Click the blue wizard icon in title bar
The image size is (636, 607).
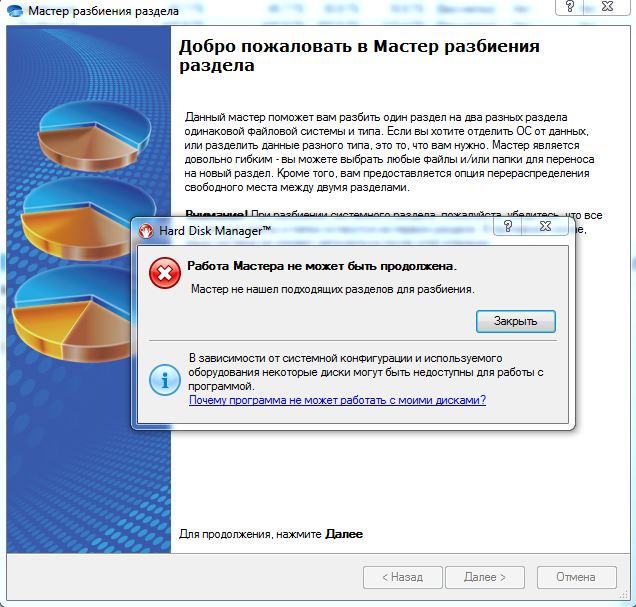coord(14,12)
